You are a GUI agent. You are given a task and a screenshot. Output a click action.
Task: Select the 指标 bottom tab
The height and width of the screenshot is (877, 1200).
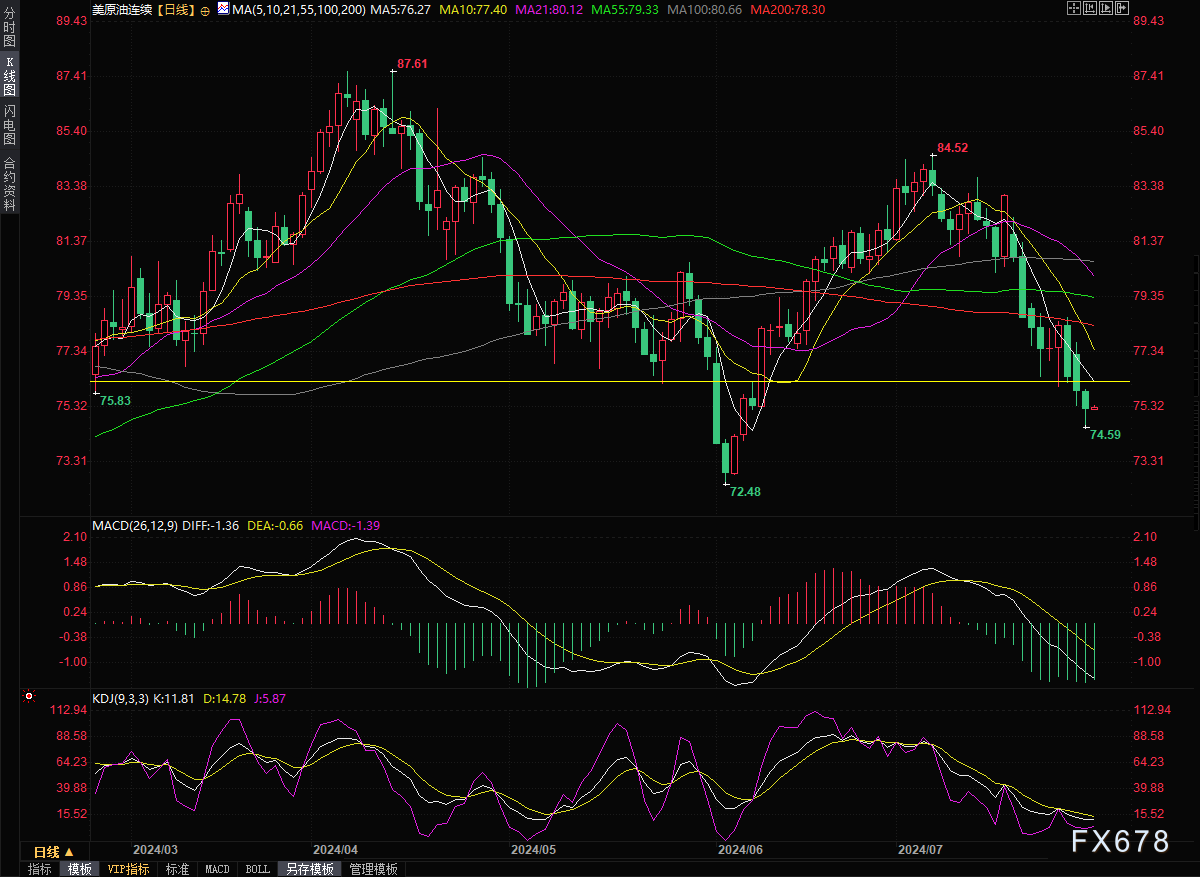40,869
